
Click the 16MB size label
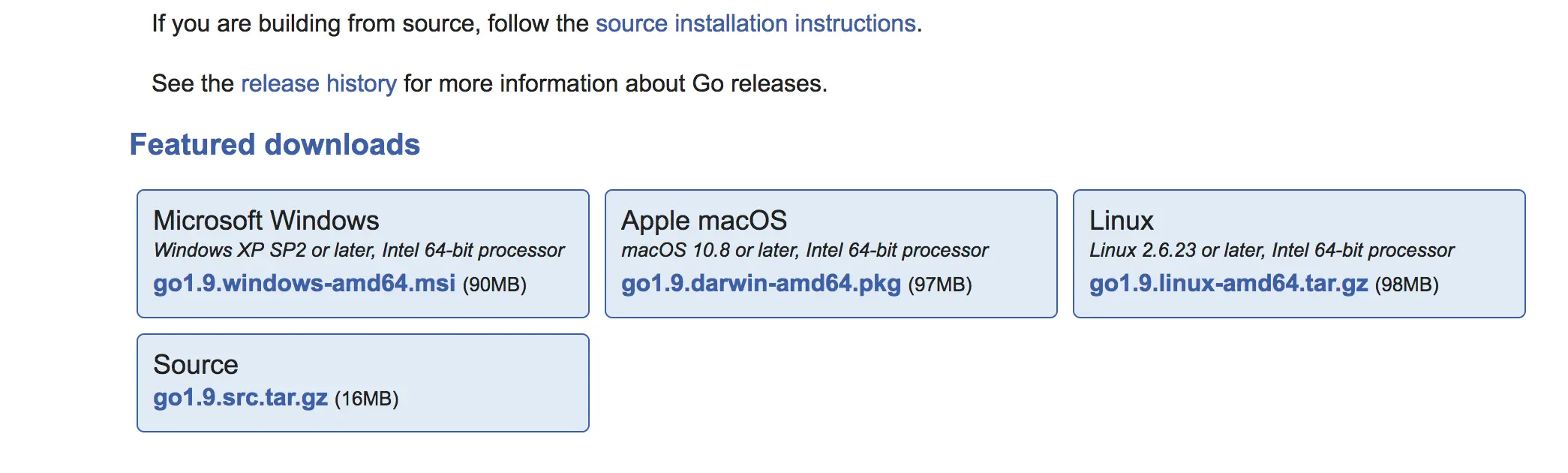(366, 399)
